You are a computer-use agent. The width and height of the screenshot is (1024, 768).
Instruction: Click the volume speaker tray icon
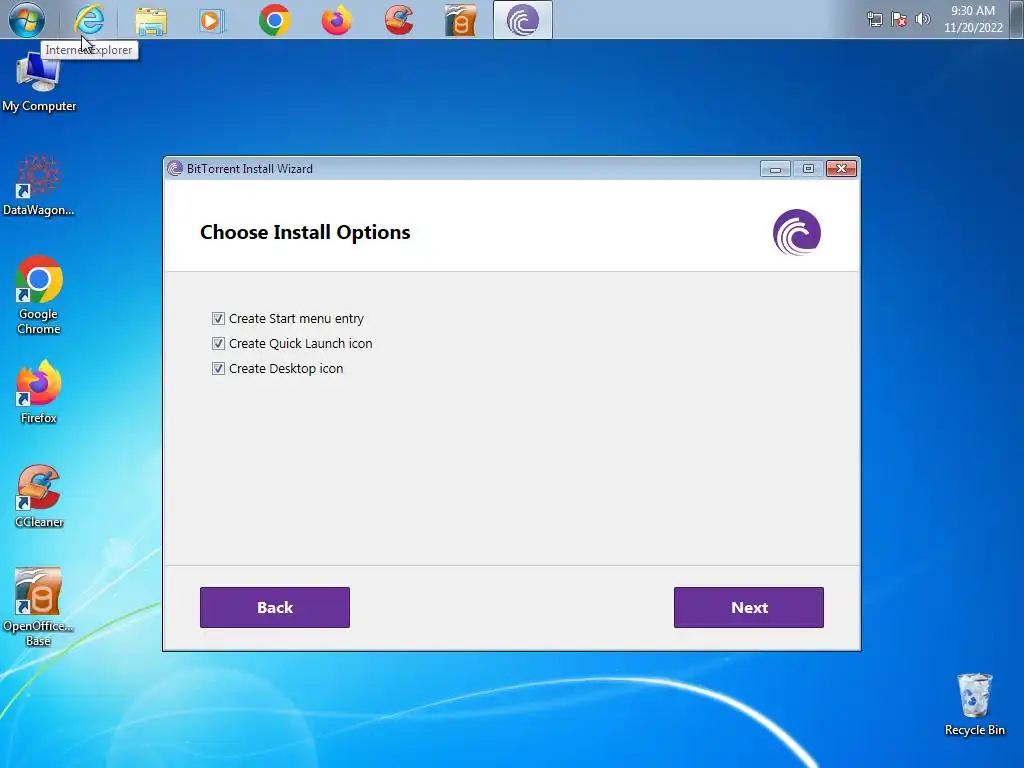[x=923, y=20]
